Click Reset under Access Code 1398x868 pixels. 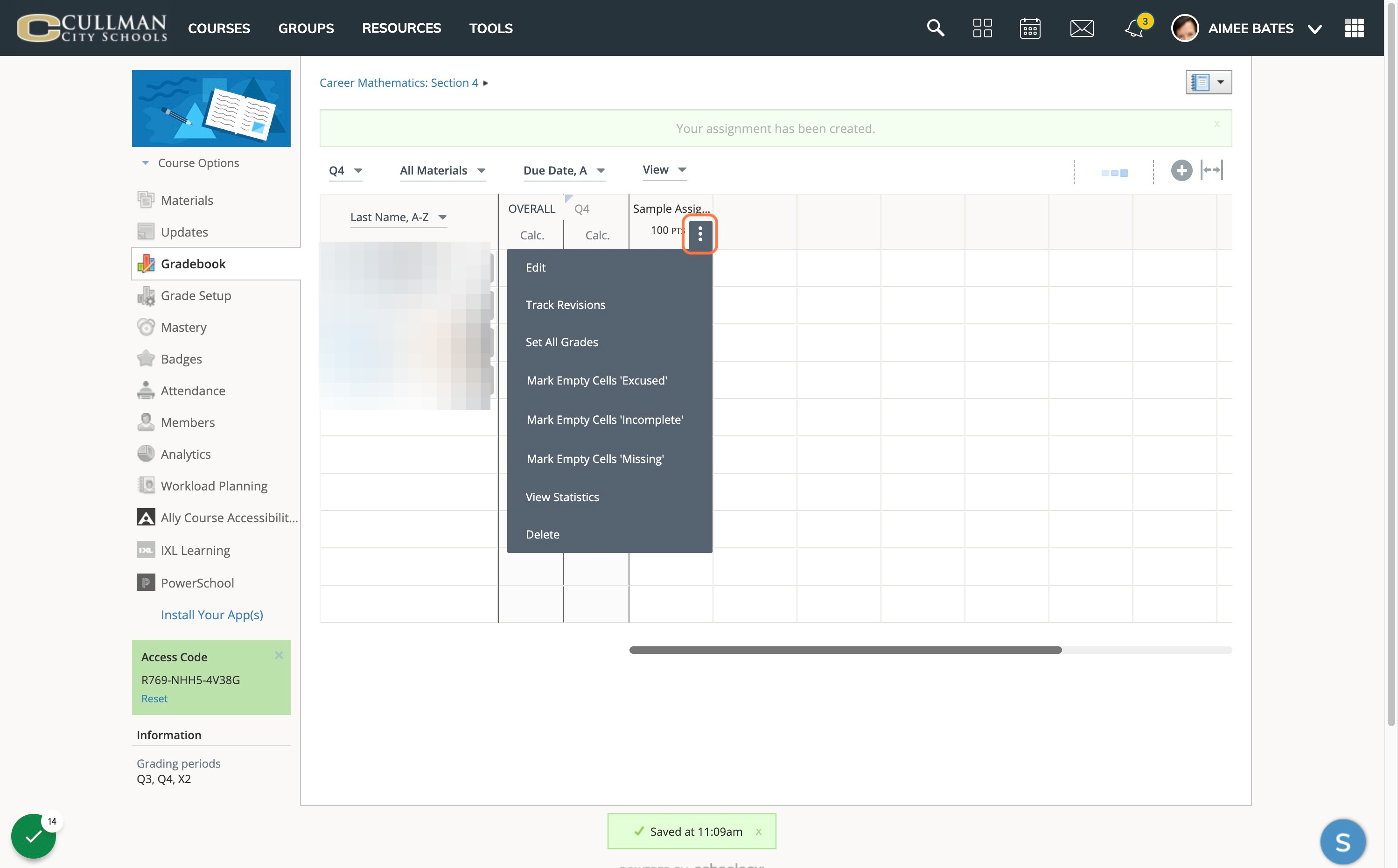pyautogui.click(x=154, y=698)
